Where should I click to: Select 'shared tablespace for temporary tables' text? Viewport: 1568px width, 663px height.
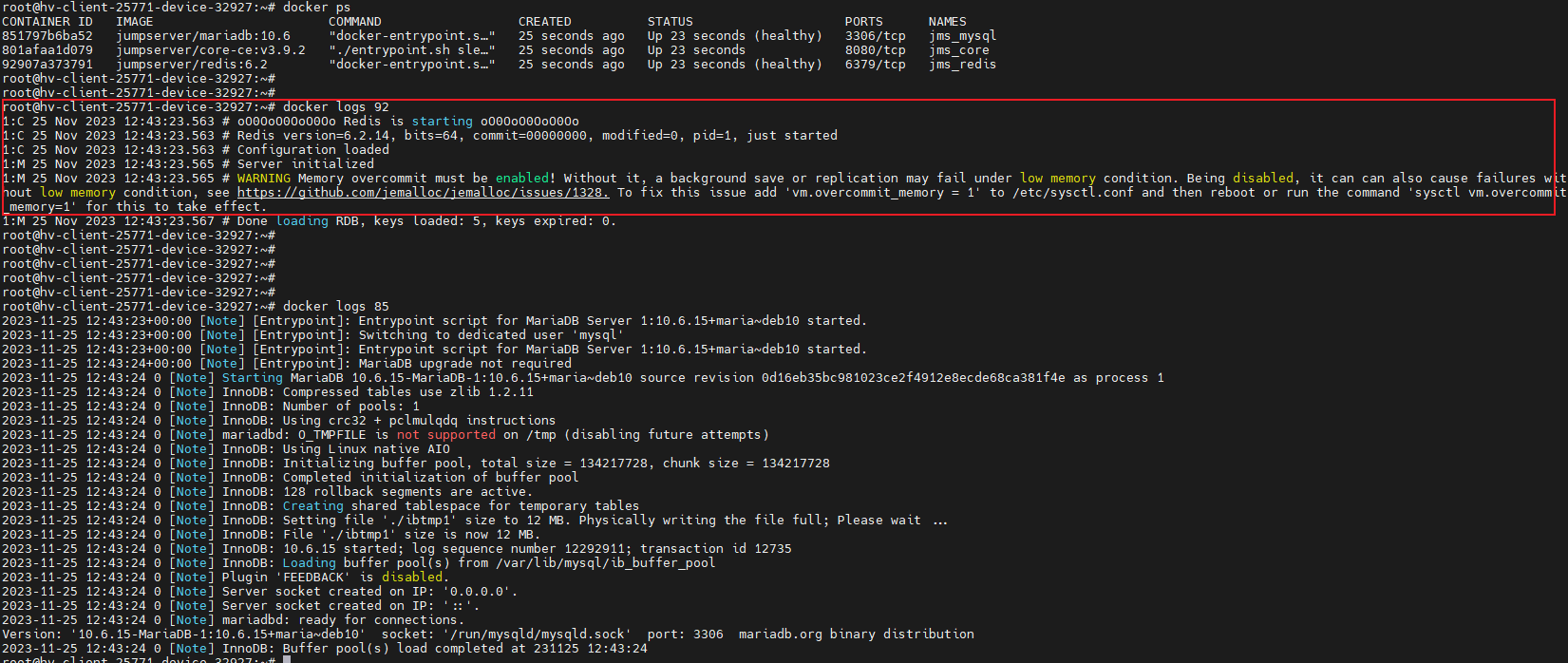click(496, 506)
